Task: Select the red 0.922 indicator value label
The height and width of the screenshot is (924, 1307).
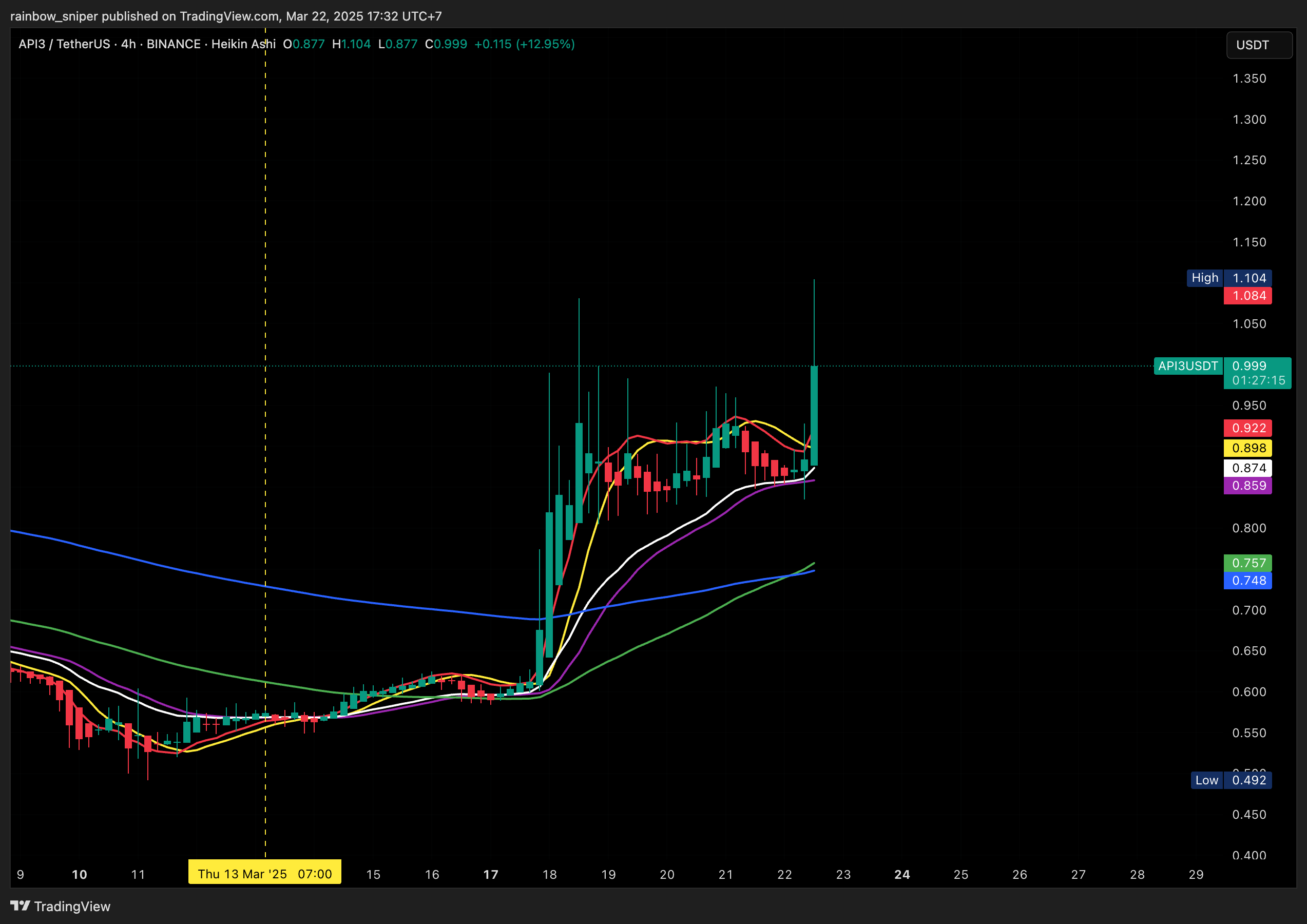Action: click(1248, 428)
